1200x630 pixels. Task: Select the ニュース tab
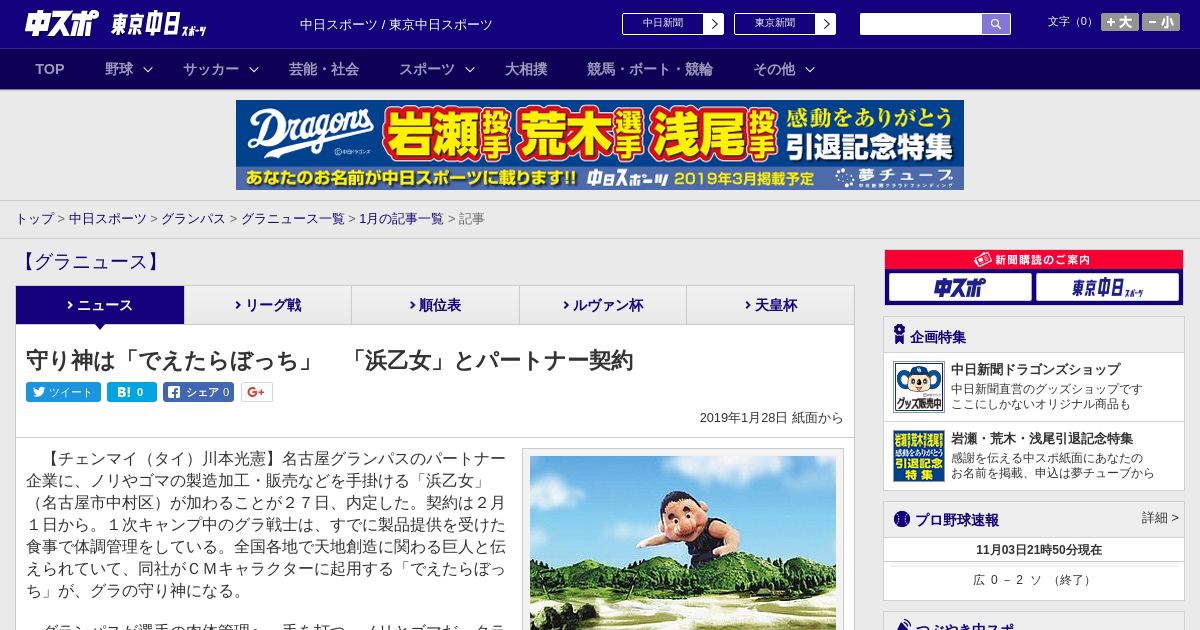click(100, 305)
